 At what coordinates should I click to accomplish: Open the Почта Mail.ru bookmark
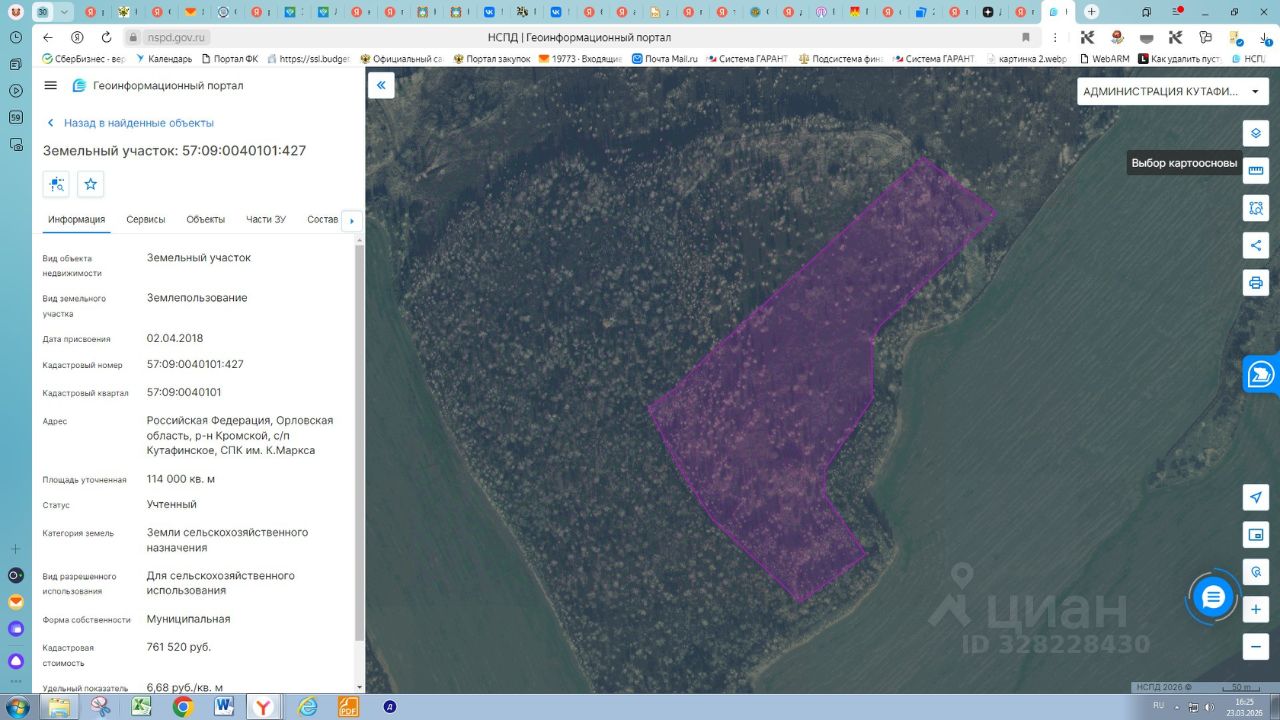pyautogui.click(x=665, y=59)
